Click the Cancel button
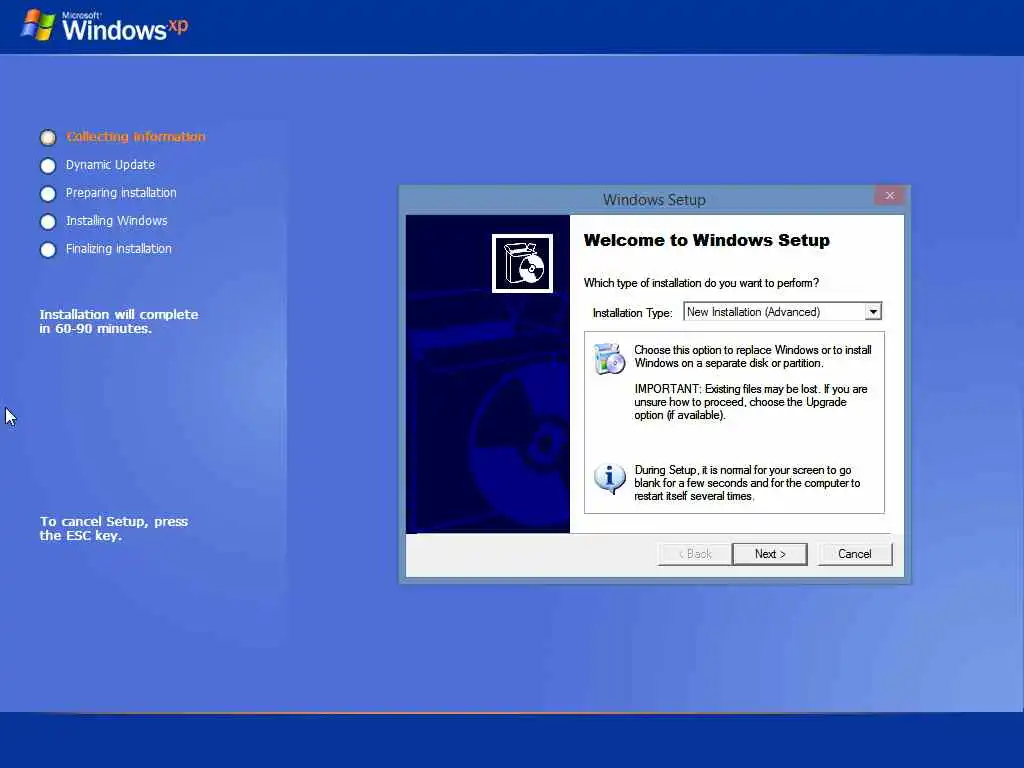This screenshot has width=1024, height=768. [854, 554]
